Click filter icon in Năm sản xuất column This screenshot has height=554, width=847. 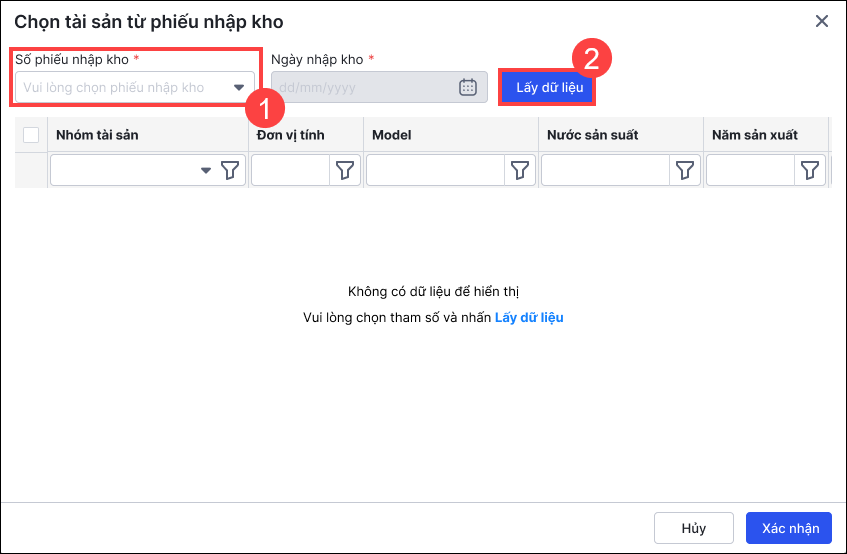(809, 171)
